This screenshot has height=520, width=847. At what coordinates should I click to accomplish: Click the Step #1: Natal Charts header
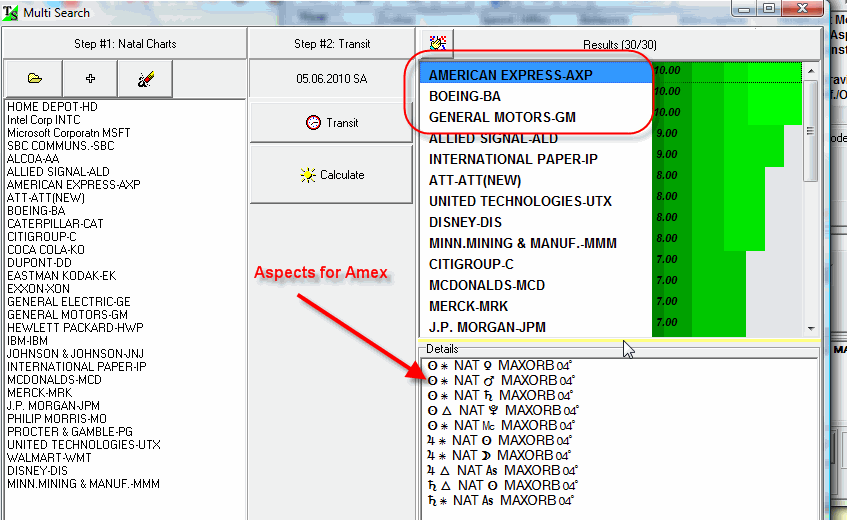[x=124, y=43]
